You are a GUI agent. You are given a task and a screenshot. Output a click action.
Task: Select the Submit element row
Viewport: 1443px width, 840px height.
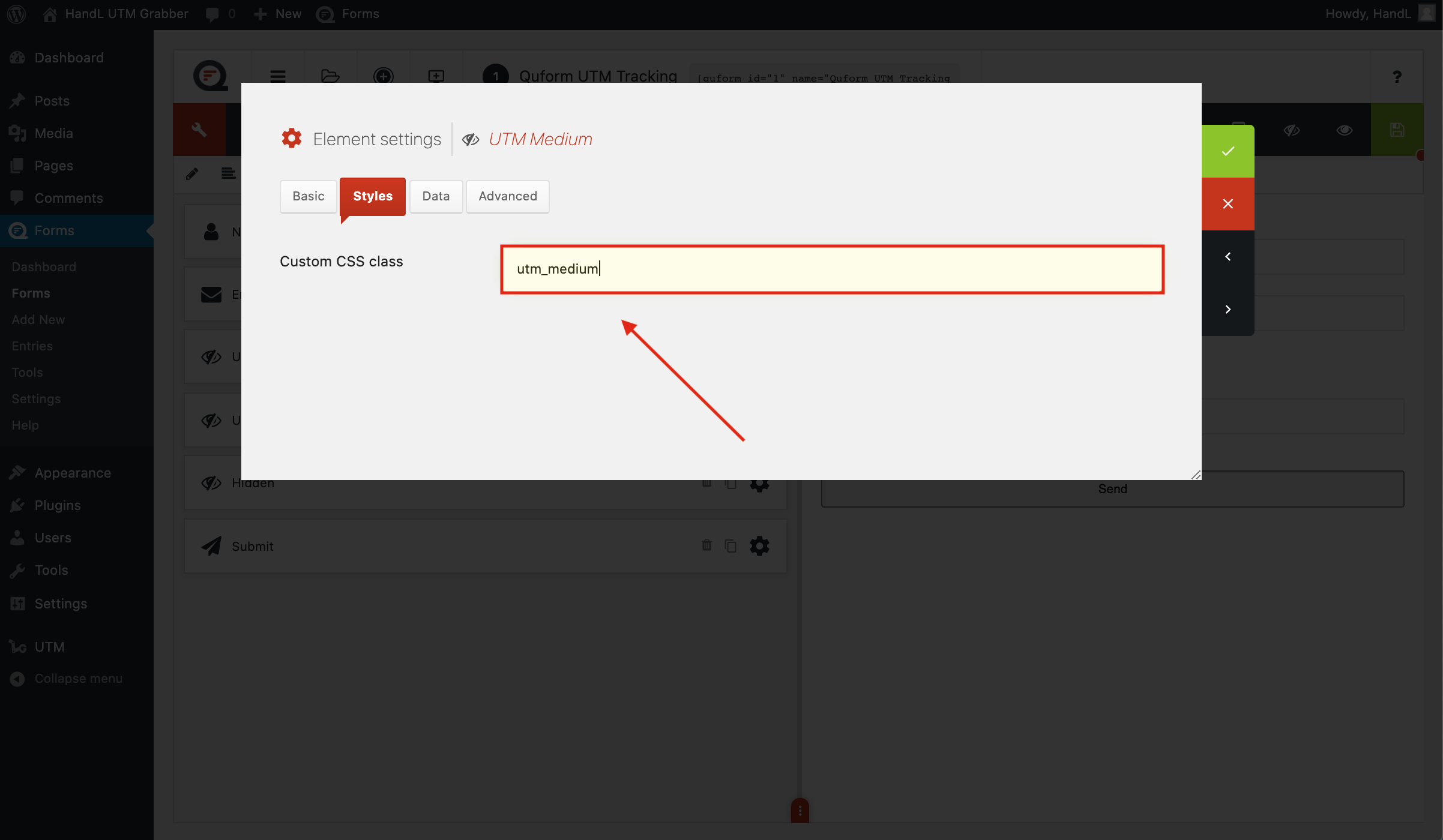(486, 546)
